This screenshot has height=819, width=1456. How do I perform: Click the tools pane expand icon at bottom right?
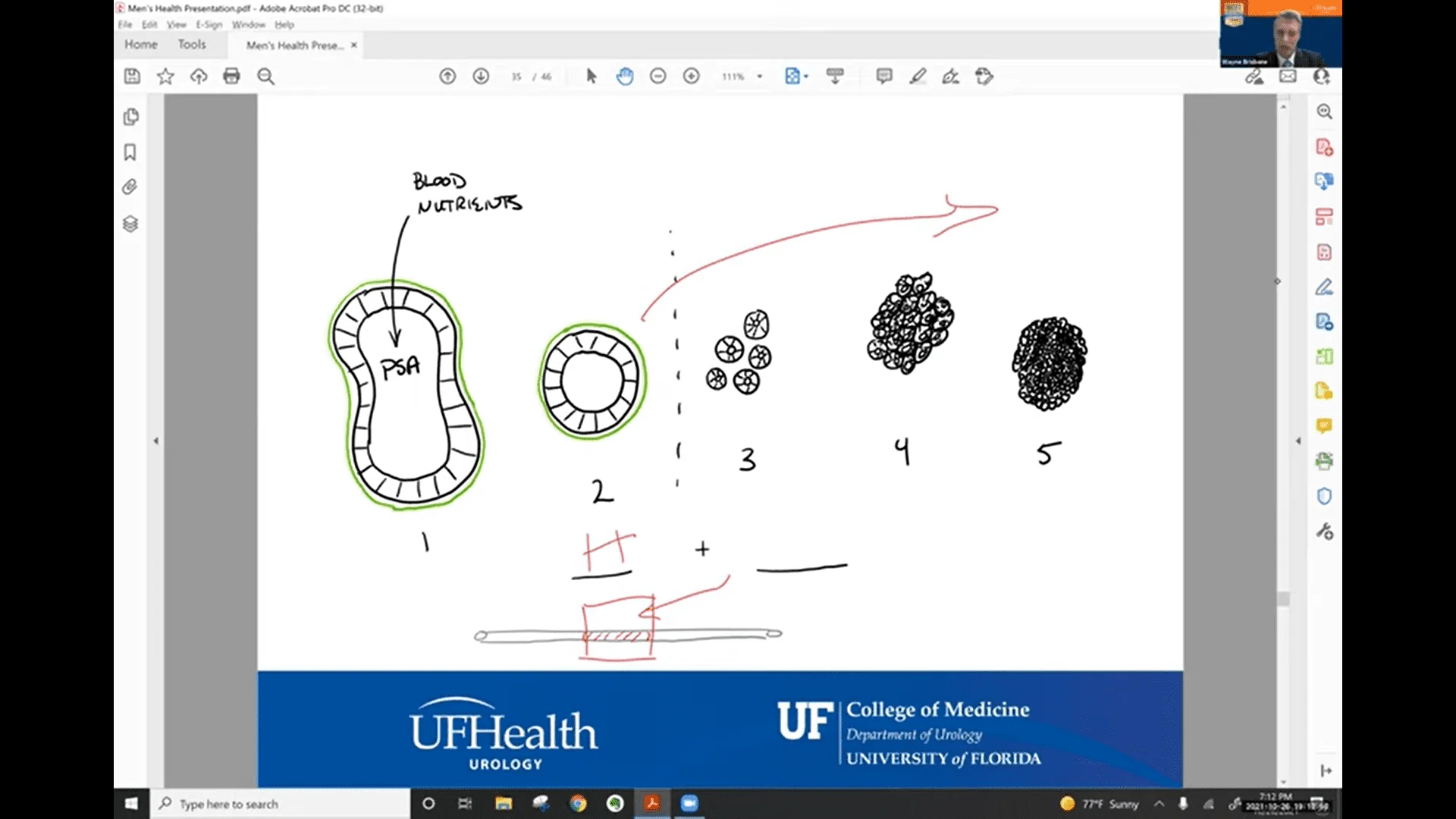1326,770
